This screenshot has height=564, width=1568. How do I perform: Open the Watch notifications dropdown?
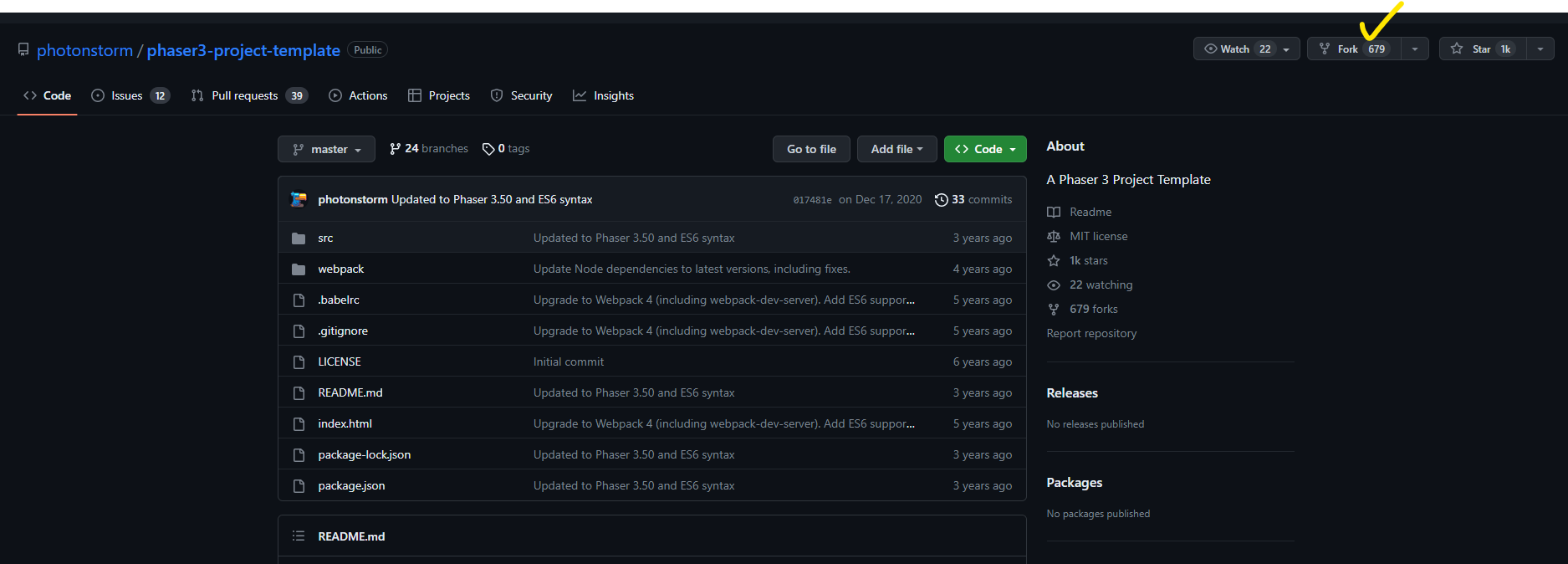pos(1246,49)
